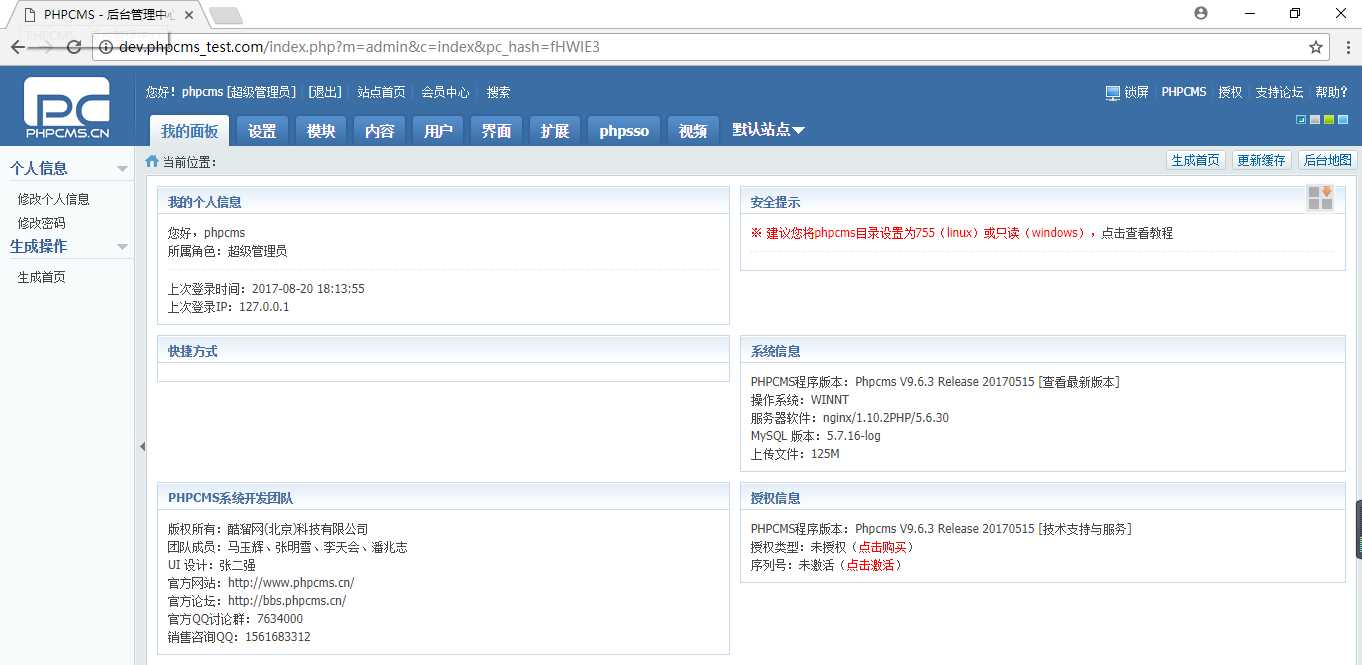Viewport: 1362px width, 665px height.
Task: Select the light blue theme swatch
Action: [x=1343, y=120]
